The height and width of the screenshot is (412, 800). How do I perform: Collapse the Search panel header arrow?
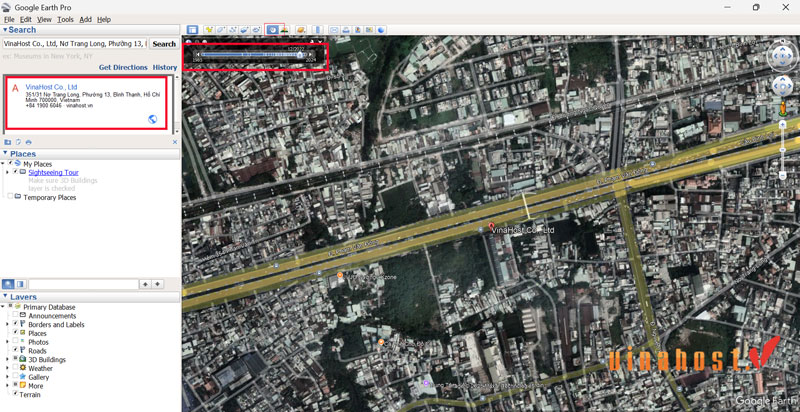(x=5, y=30)
